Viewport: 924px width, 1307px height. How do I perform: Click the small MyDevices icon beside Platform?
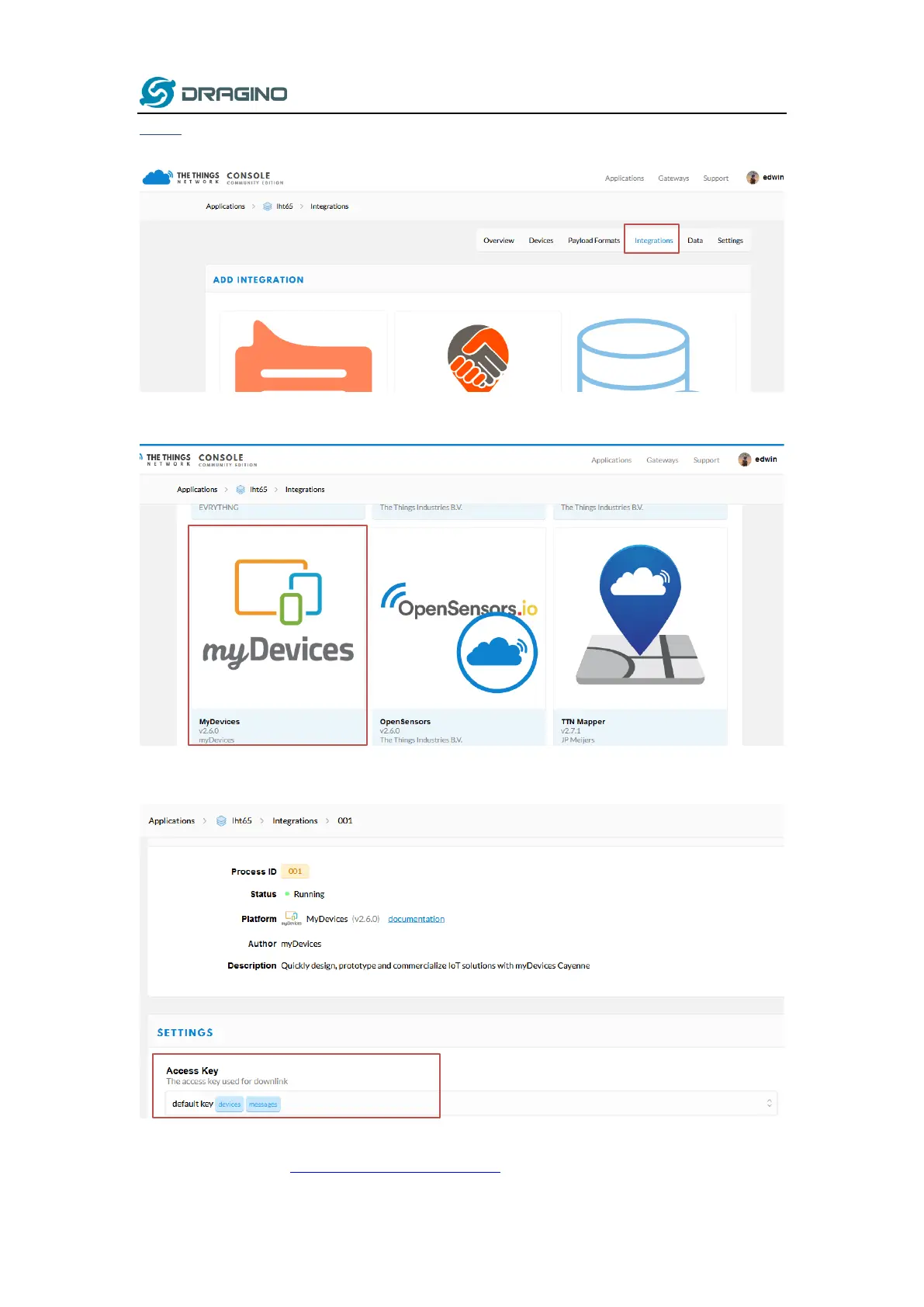292,918
